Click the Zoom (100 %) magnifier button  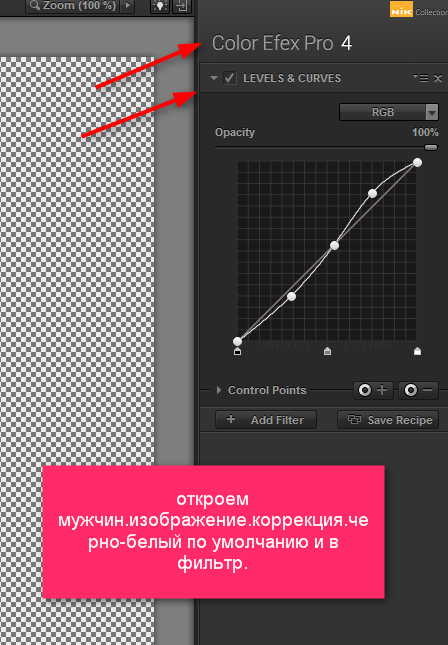coord(73,6)
